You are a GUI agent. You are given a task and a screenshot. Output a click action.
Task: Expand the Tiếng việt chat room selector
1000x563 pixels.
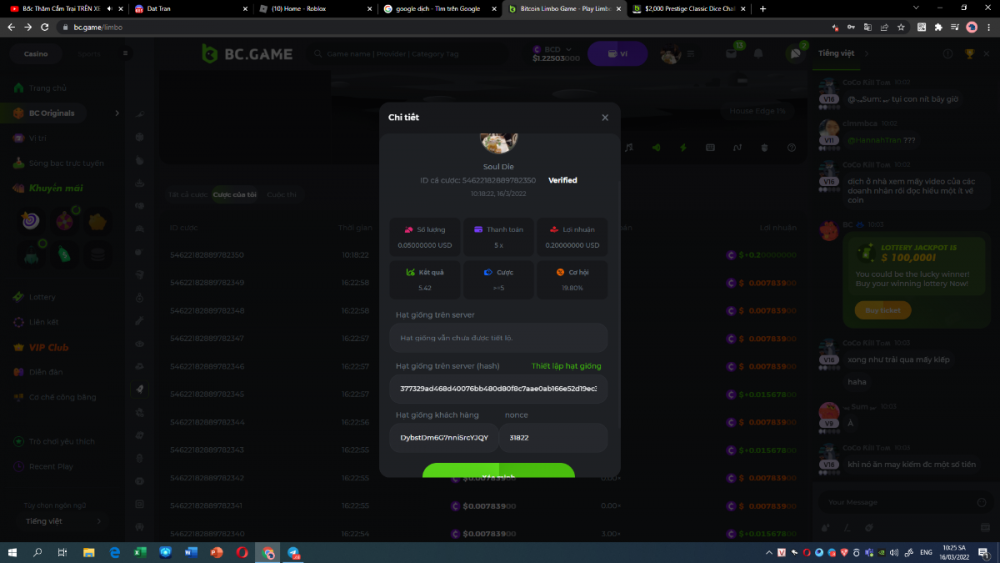pos(867,53)
